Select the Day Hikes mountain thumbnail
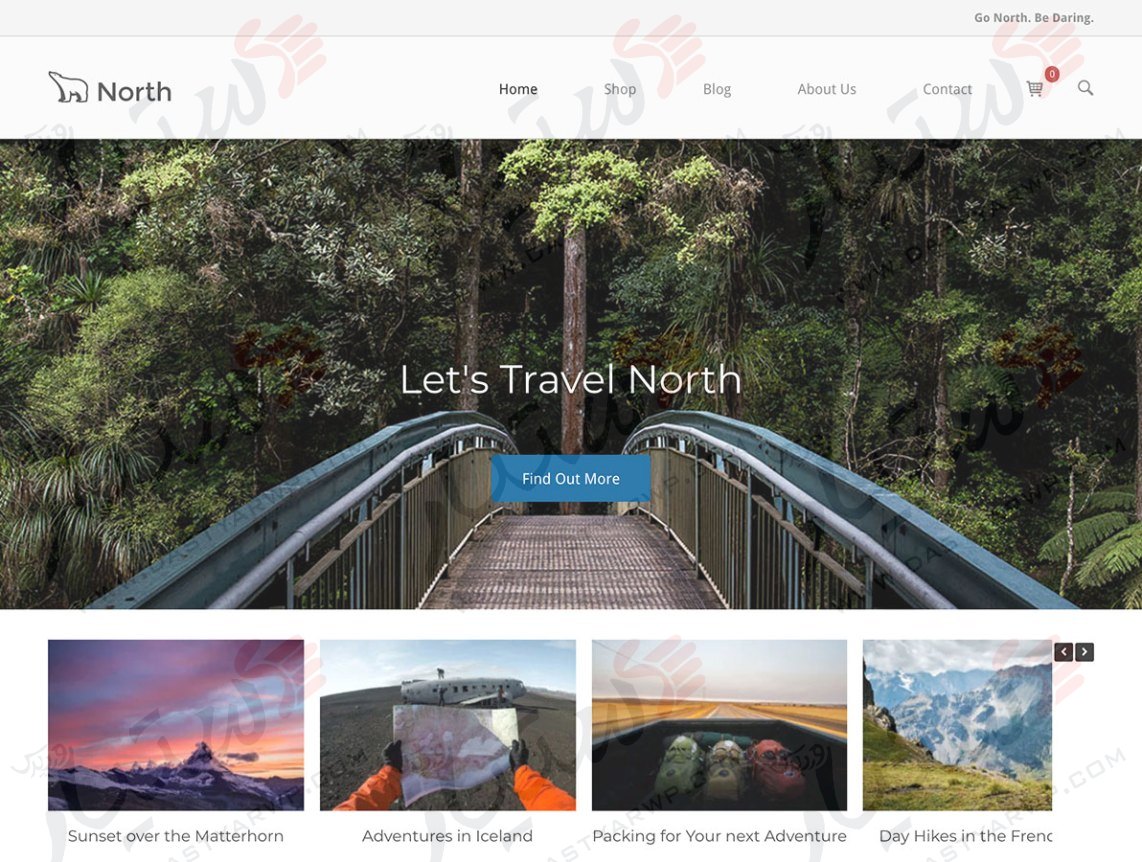The height and width of the screenshot is (862, 1142). pos(957,725)
